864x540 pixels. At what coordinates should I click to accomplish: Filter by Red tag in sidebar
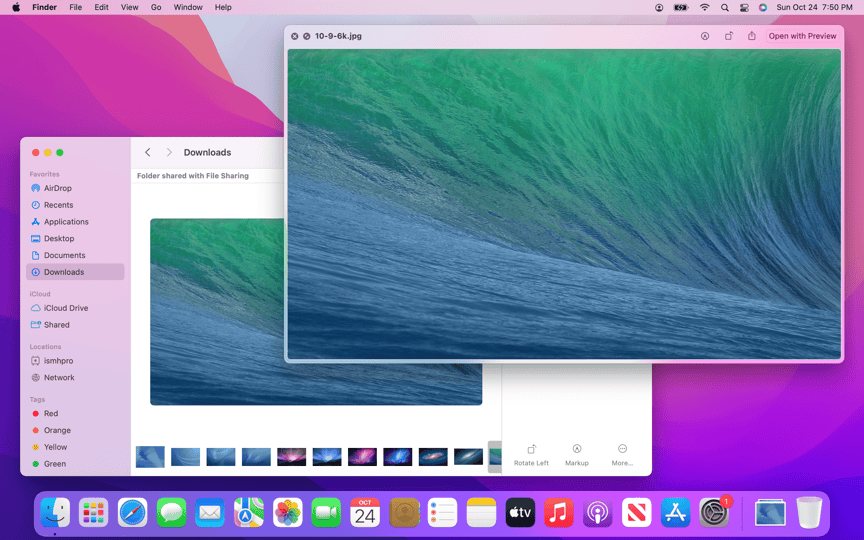[x=75, y=414]
